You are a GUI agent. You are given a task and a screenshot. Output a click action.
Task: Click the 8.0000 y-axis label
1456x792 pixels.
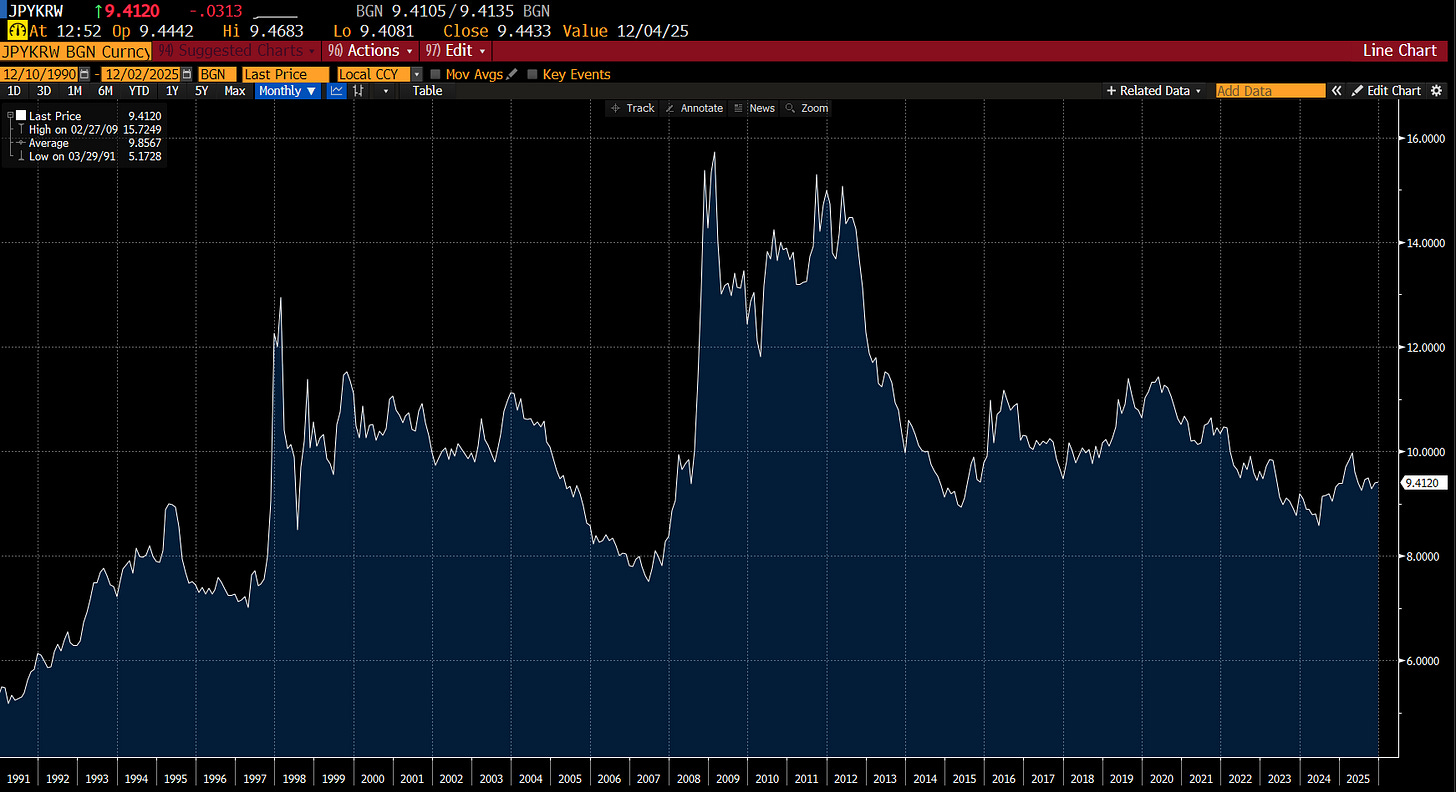click(1425, 556)
